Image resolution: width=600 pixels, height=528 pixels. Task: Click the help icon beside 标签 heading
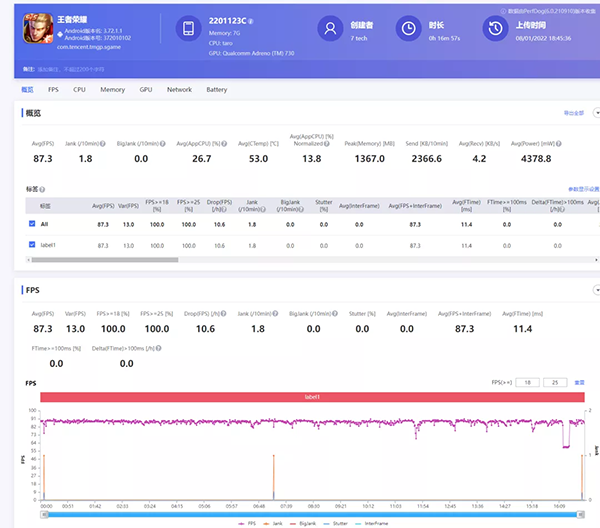[43, 188]
